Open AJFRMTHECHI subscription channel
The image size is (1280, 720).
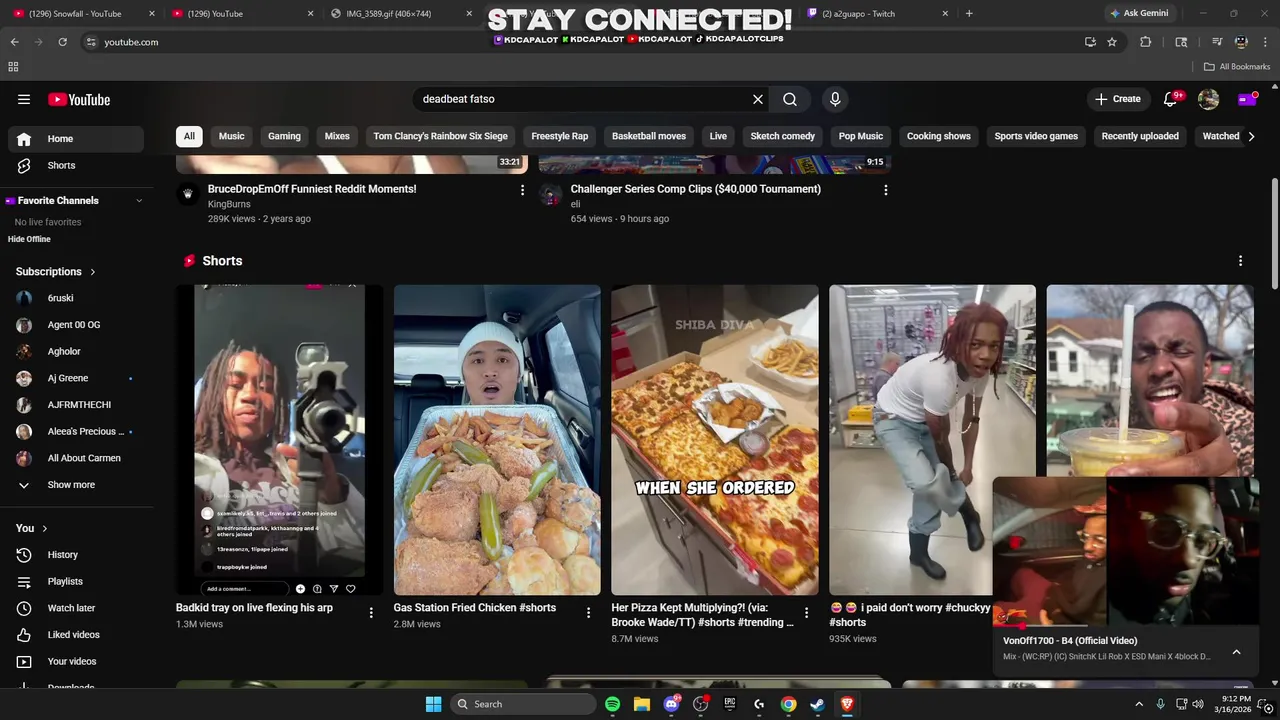(75, 405)
